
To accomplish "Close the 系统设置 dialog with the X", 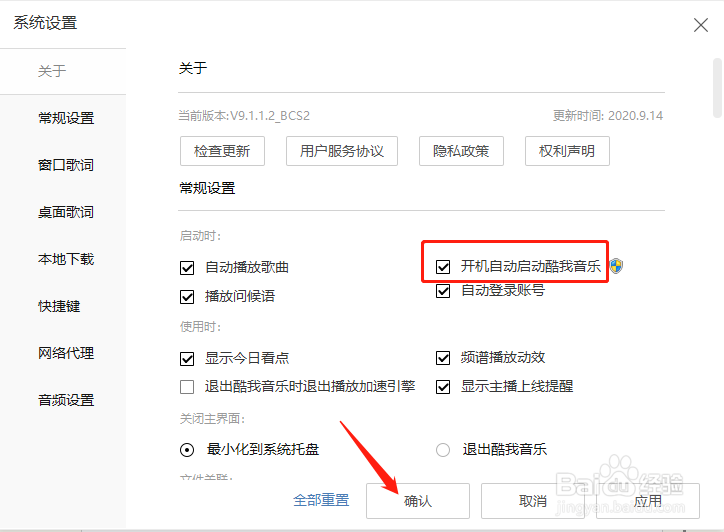I will 700,25.
